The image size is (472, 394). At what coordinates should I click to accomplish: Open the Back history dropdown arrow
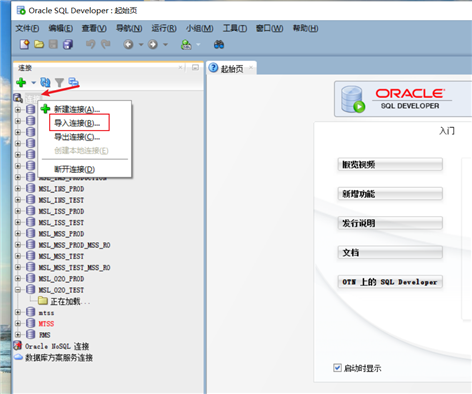(141, 44)
